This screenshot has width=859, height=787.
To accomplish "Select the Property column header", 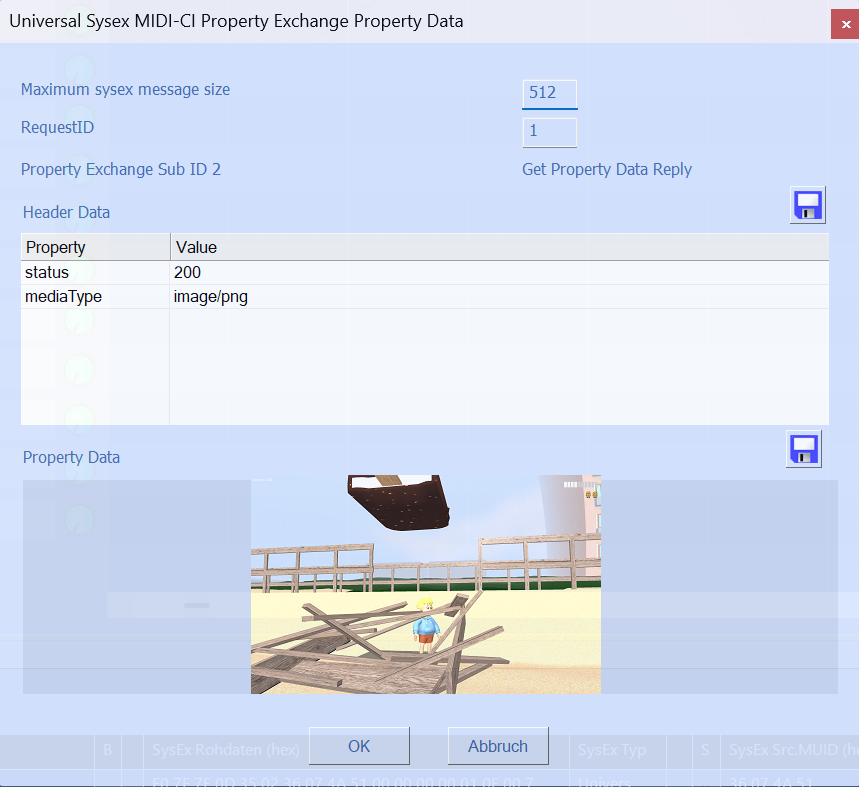I will [x=95, y=247].
